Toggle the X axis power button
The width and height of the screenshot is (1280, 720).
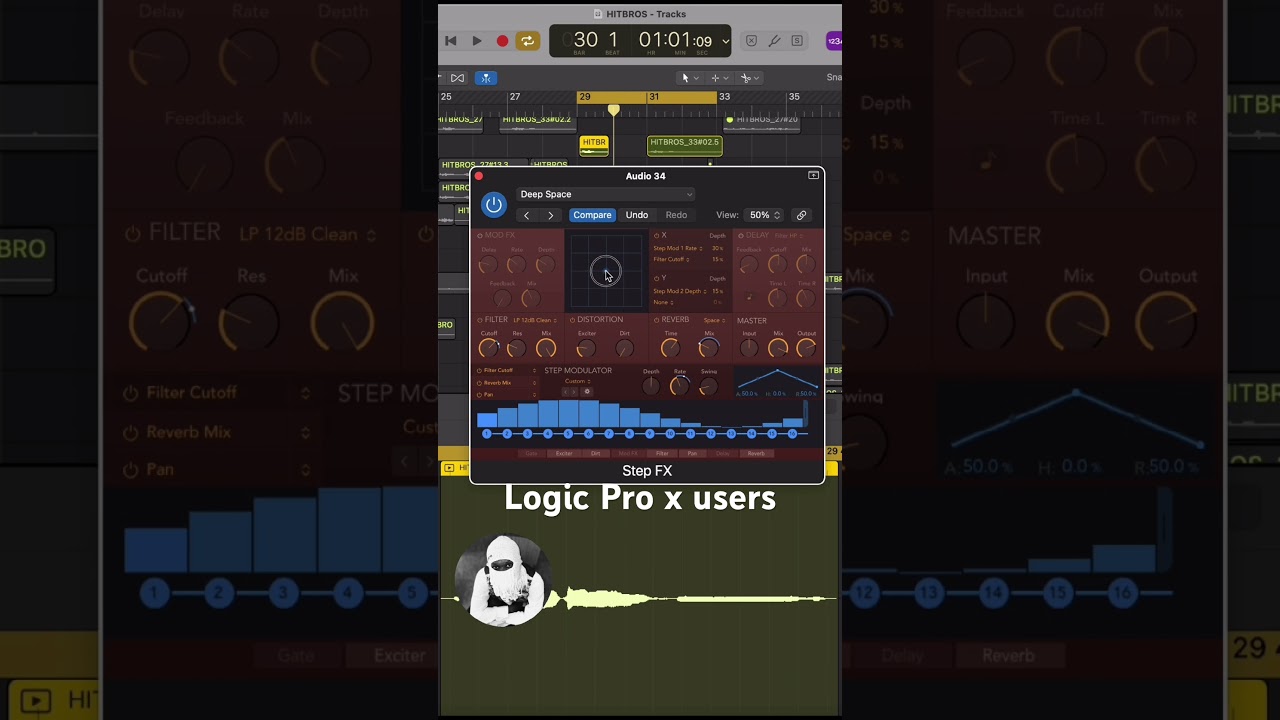pyautogui.click(x=656, y=236)
